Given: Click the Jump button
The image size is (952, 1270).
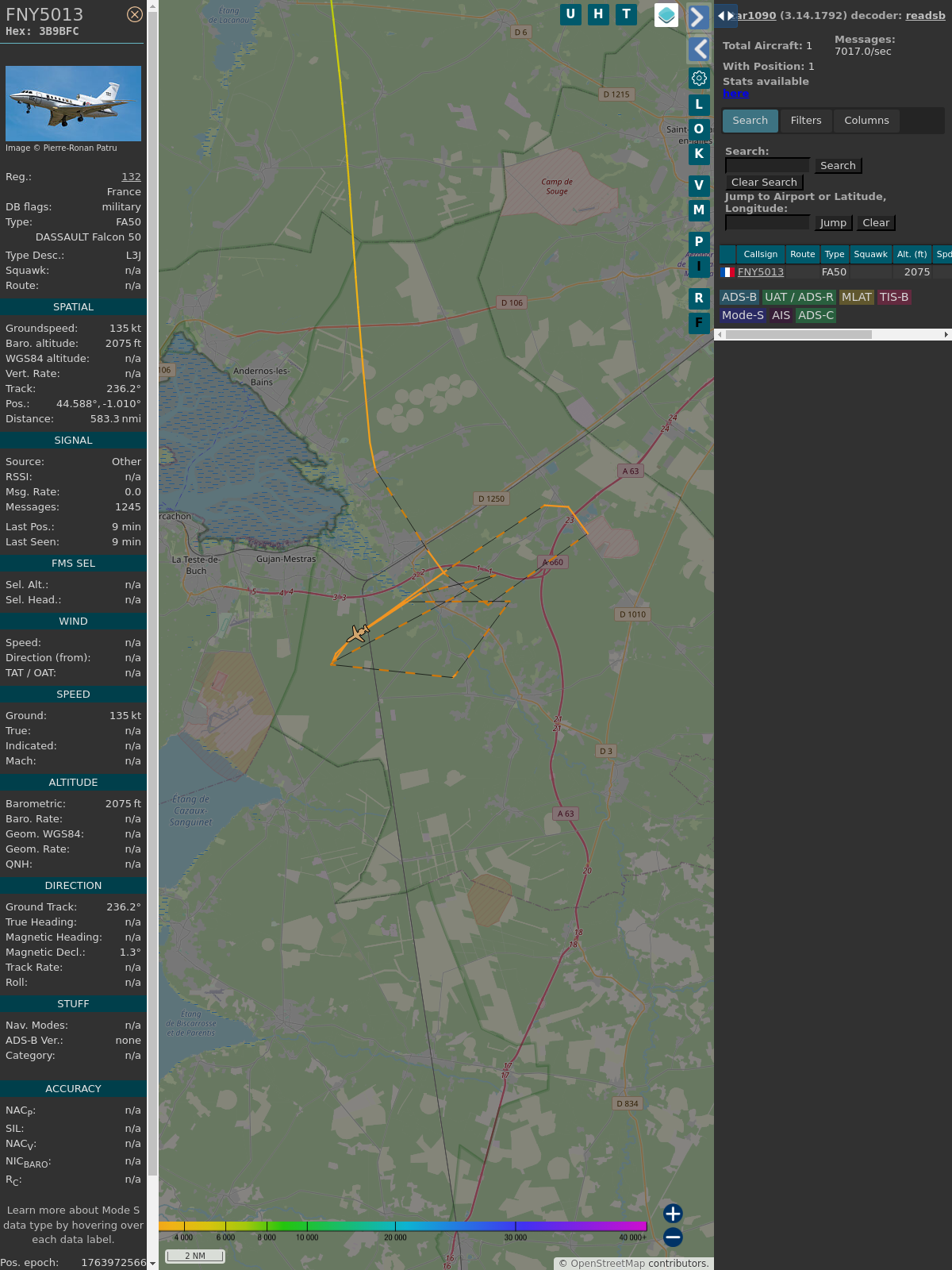Looking at the screenshot, I should [833, 223].
